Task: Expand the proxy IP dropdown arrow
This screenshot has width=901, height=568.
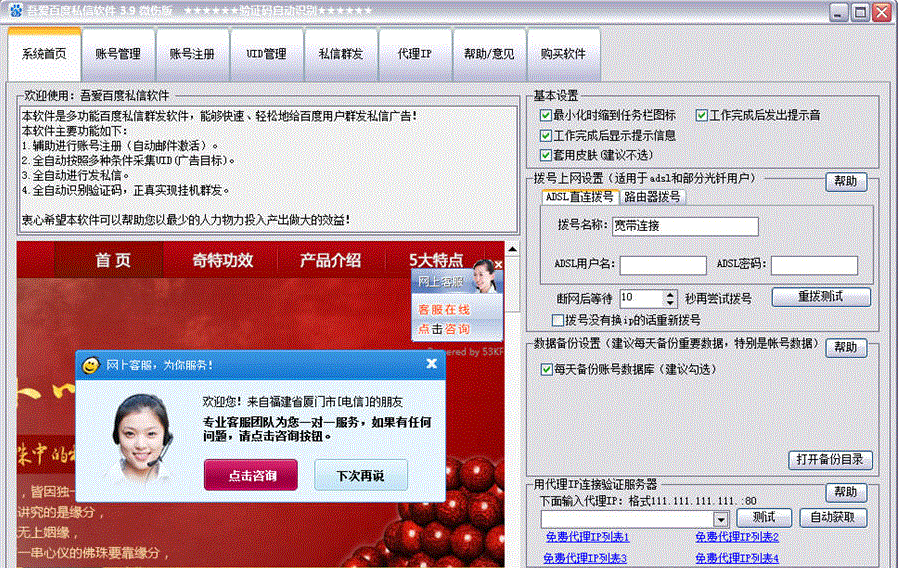Action: [x=721, y=519]
